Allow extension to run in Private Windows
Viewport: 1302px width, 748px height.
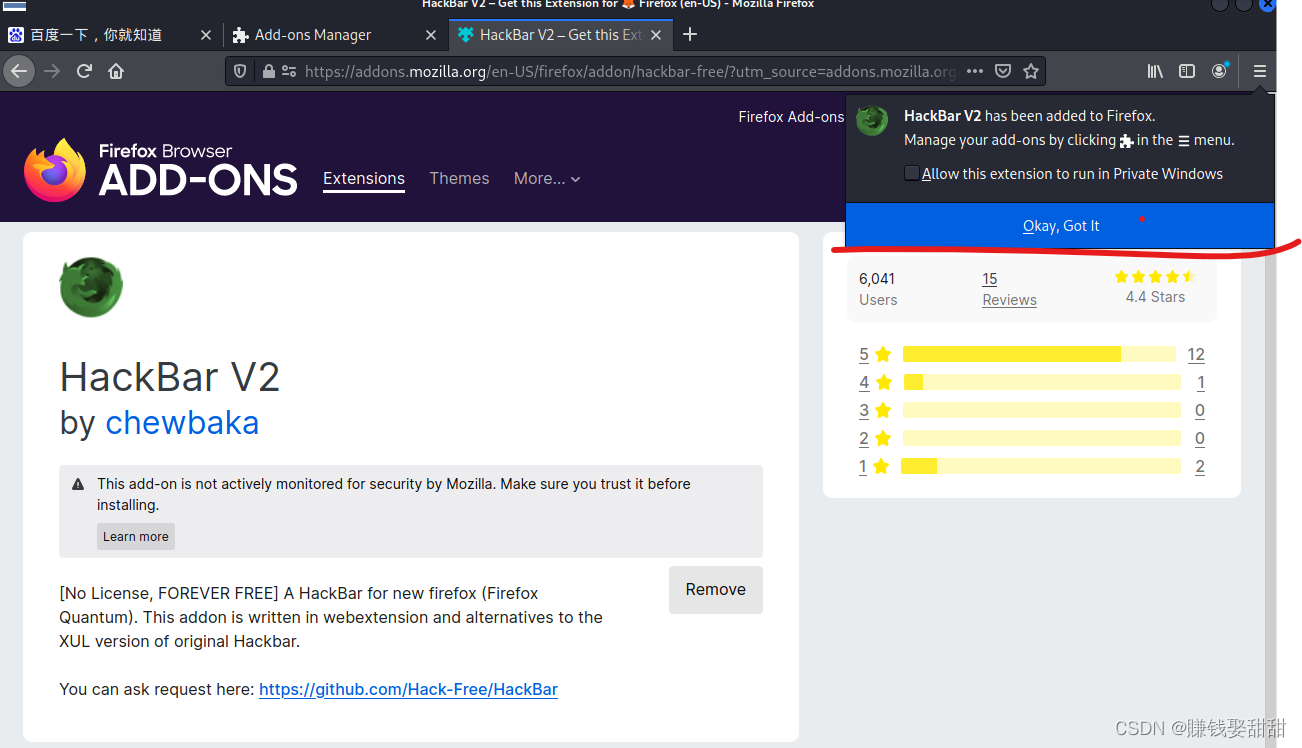point(911,173)
